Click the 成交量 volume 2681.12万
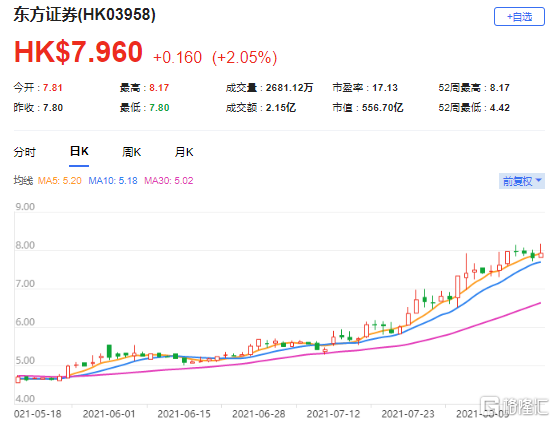Viewport: 555px width, 423px height. click(289, 87)
